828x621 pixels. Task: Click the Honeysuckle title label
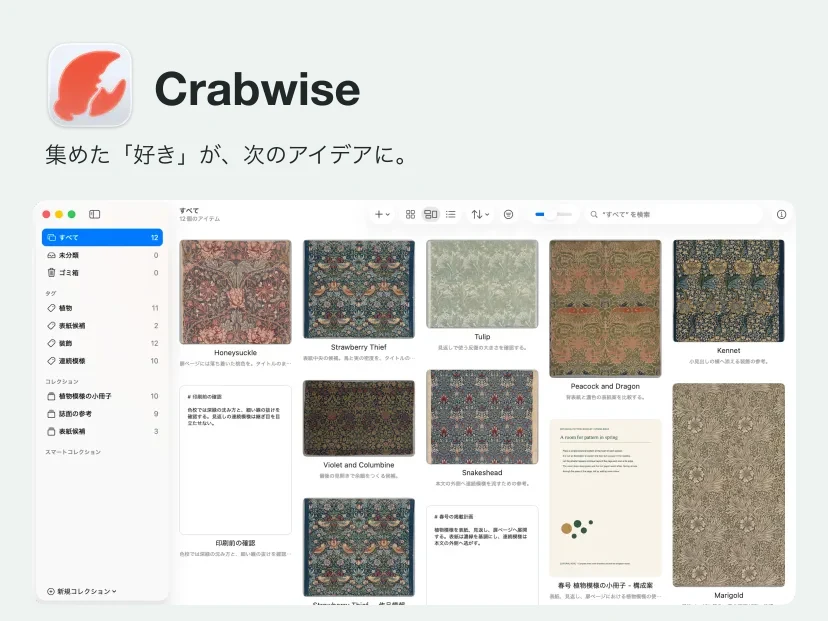tap(236, 353)
